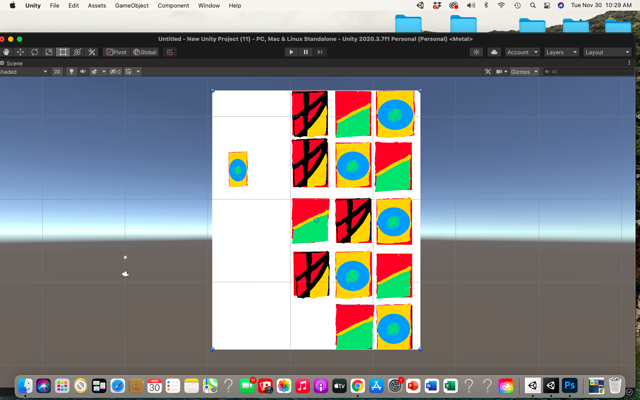
Task: Toggle scene audio mute
Action: click(x=82, y=72)
